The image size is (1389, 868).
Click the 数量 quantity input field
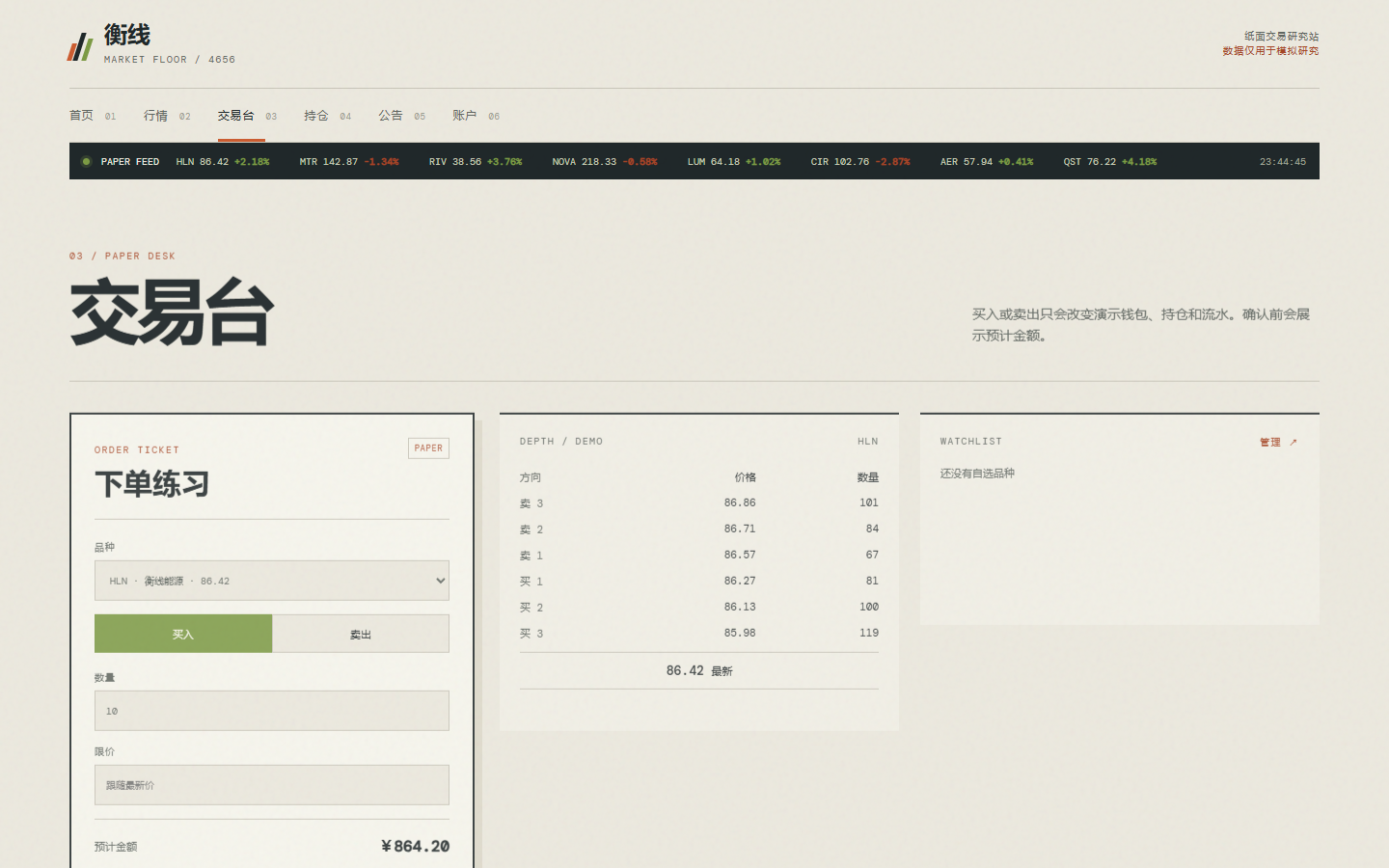[x=272, y=711]
